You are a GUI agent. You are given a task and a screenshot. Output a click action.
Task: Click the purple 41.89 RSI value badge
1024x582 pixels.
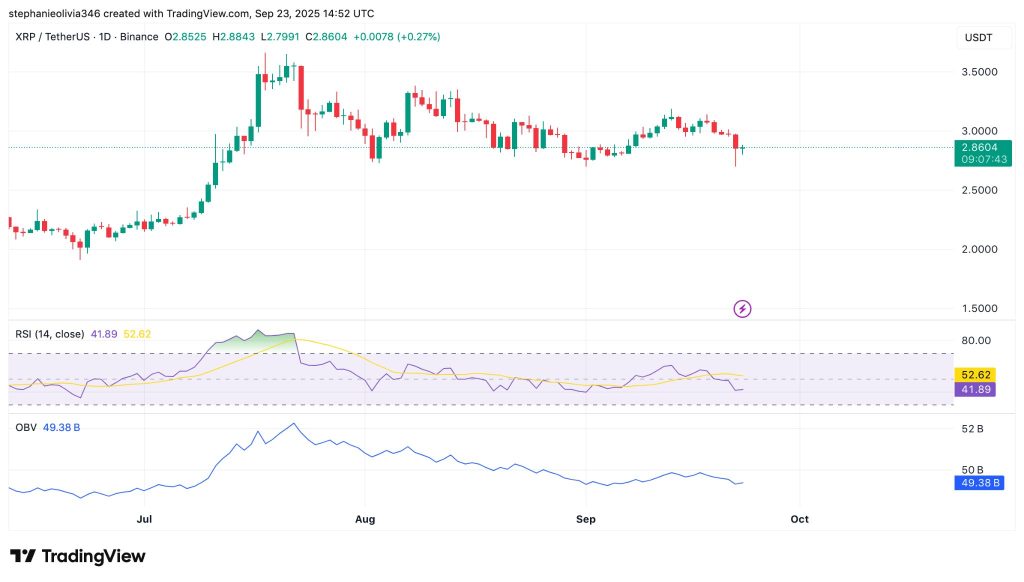tap(978, 387)
